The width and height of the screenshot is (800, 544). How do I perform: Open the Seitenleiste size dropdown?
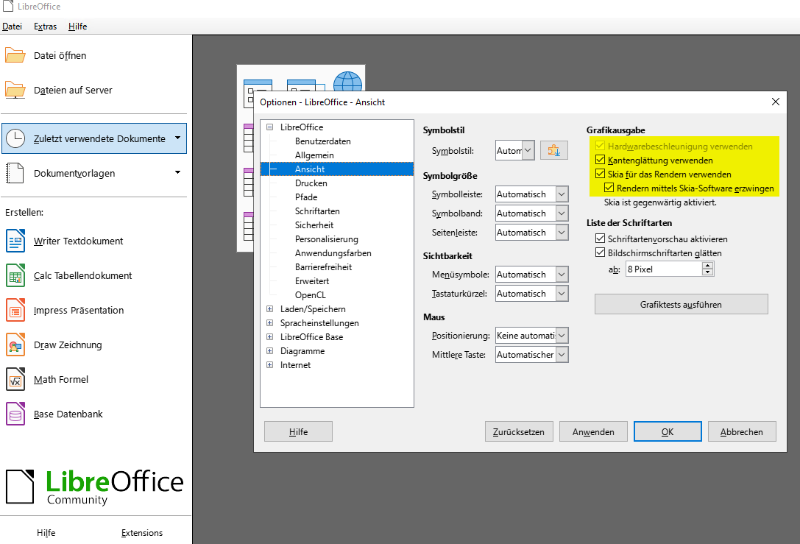point(532,232)
